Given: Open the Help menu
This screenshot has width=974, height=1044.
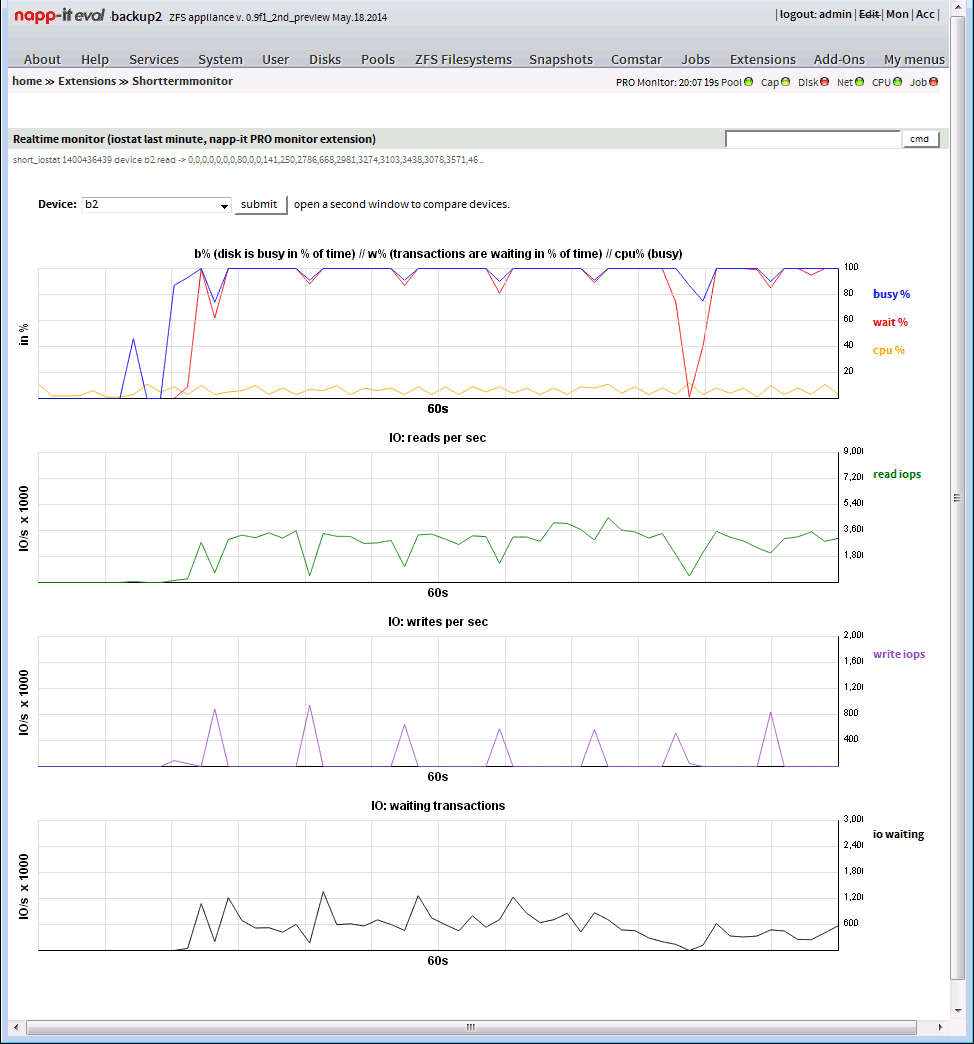Looking at the screenshot, I should (95, 59).
